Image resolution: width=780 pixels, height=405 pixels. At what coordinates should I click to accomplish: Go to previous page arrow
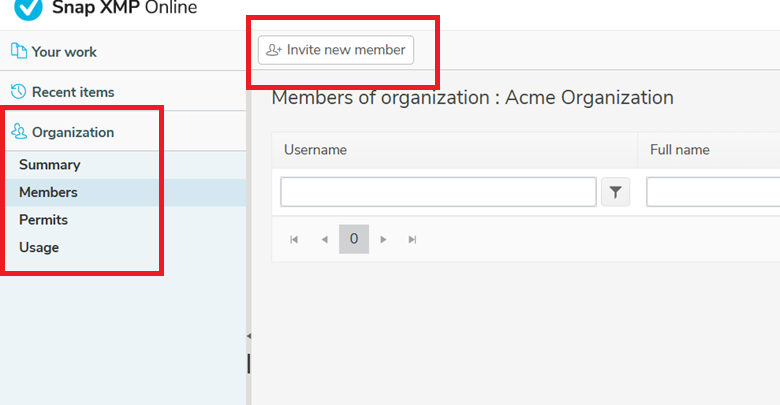(324, 240)
